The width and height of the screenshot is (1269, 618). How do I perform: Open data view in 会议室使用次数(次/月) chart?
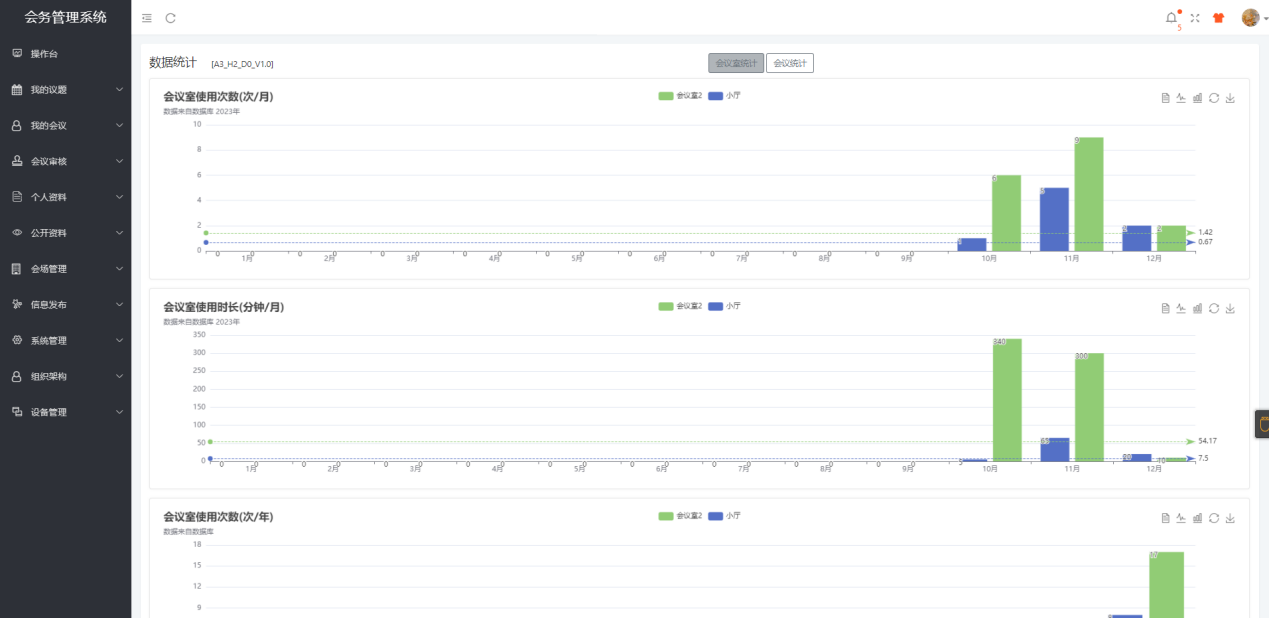[1165, 98]
